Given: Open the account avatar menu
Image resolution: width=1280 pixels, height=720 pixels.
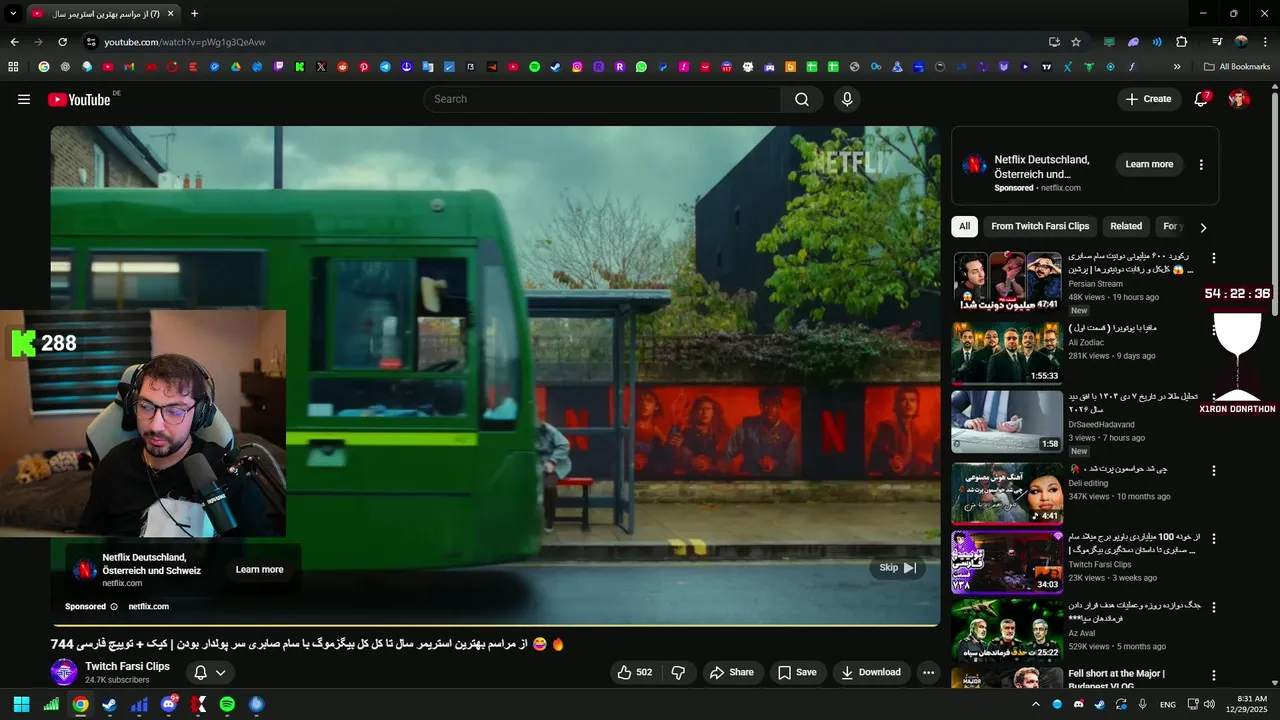Looking at the screenshot, I should click(x=1239, y=99).
